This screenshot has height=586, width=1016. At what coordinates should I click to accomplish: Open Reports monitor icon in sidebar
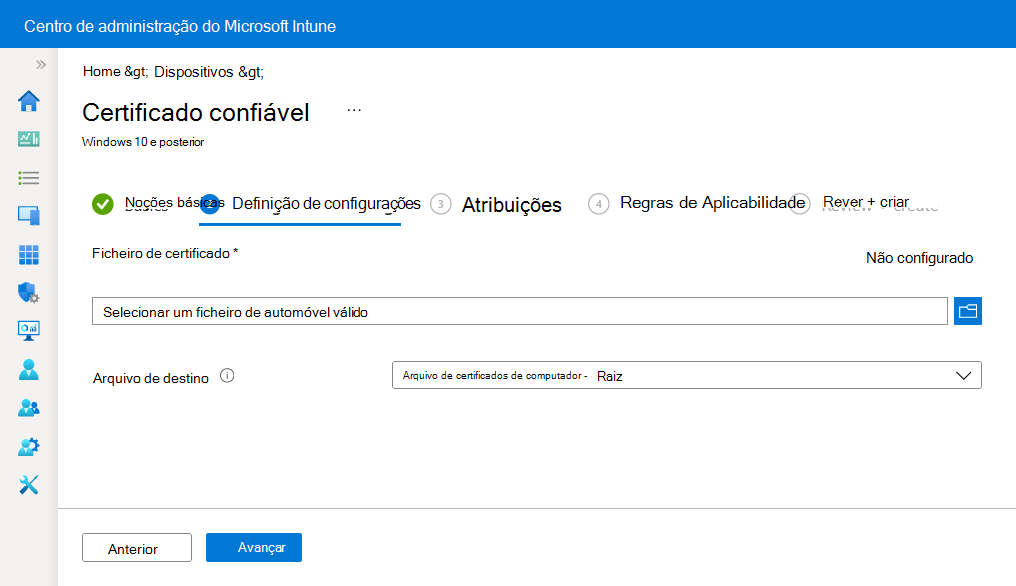[x=29, y=331]
